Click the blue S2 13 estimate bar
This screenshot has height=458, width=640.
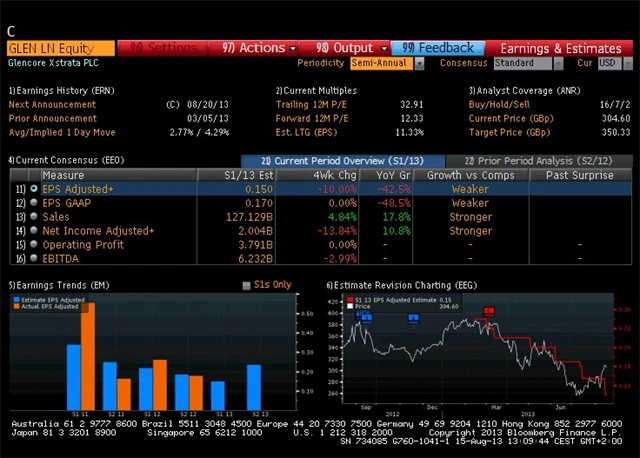(254, 387)
